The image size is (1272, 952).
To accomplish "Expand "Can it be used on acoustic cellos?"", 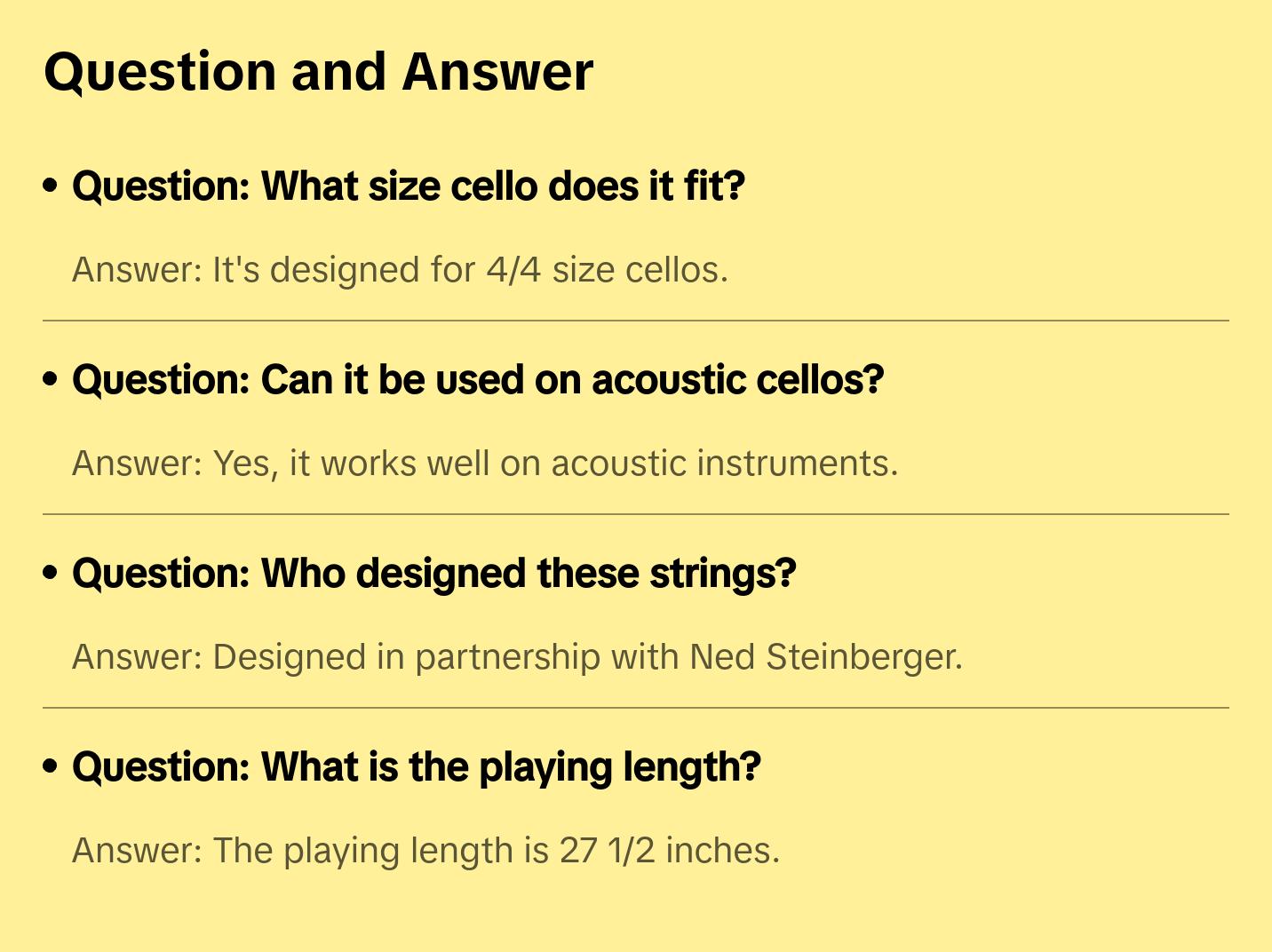I will click(x=478, y=380).
